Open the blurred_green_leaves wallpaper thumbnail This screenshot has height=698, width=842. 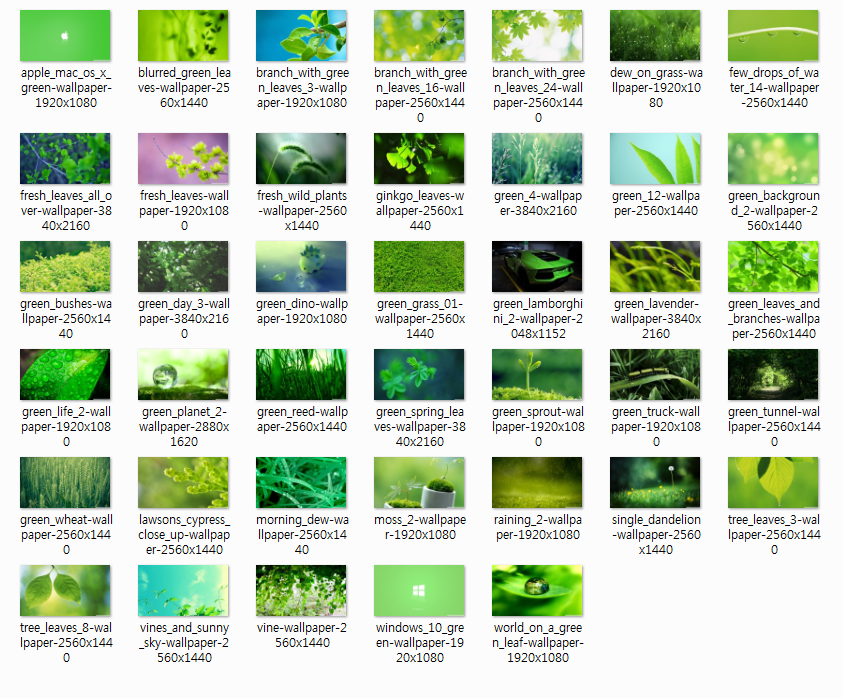(183, 35)
